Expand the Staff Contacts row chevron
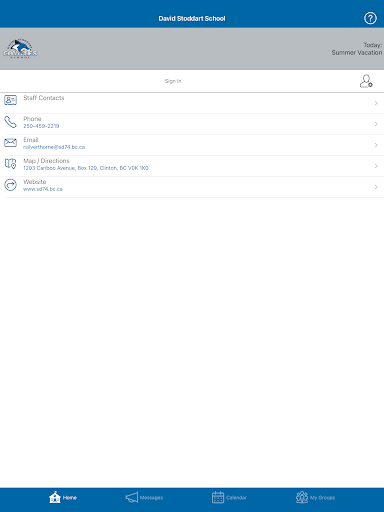This screenshot has width=384, height=512. click(x=376, y=103)
